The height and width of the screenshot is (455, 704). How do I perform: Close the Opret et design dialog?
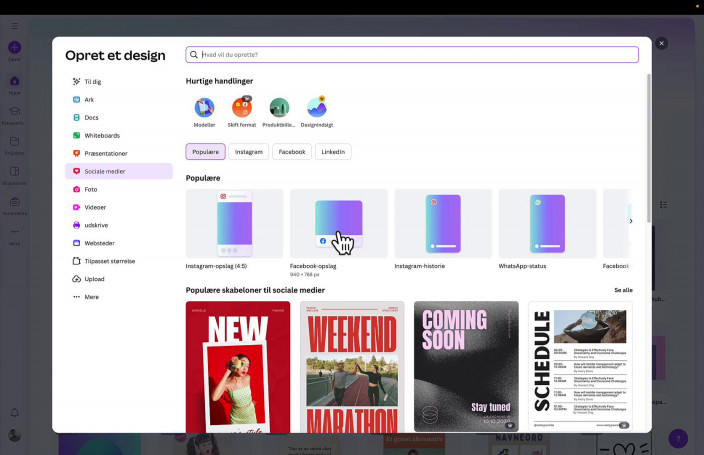point(661,43)
